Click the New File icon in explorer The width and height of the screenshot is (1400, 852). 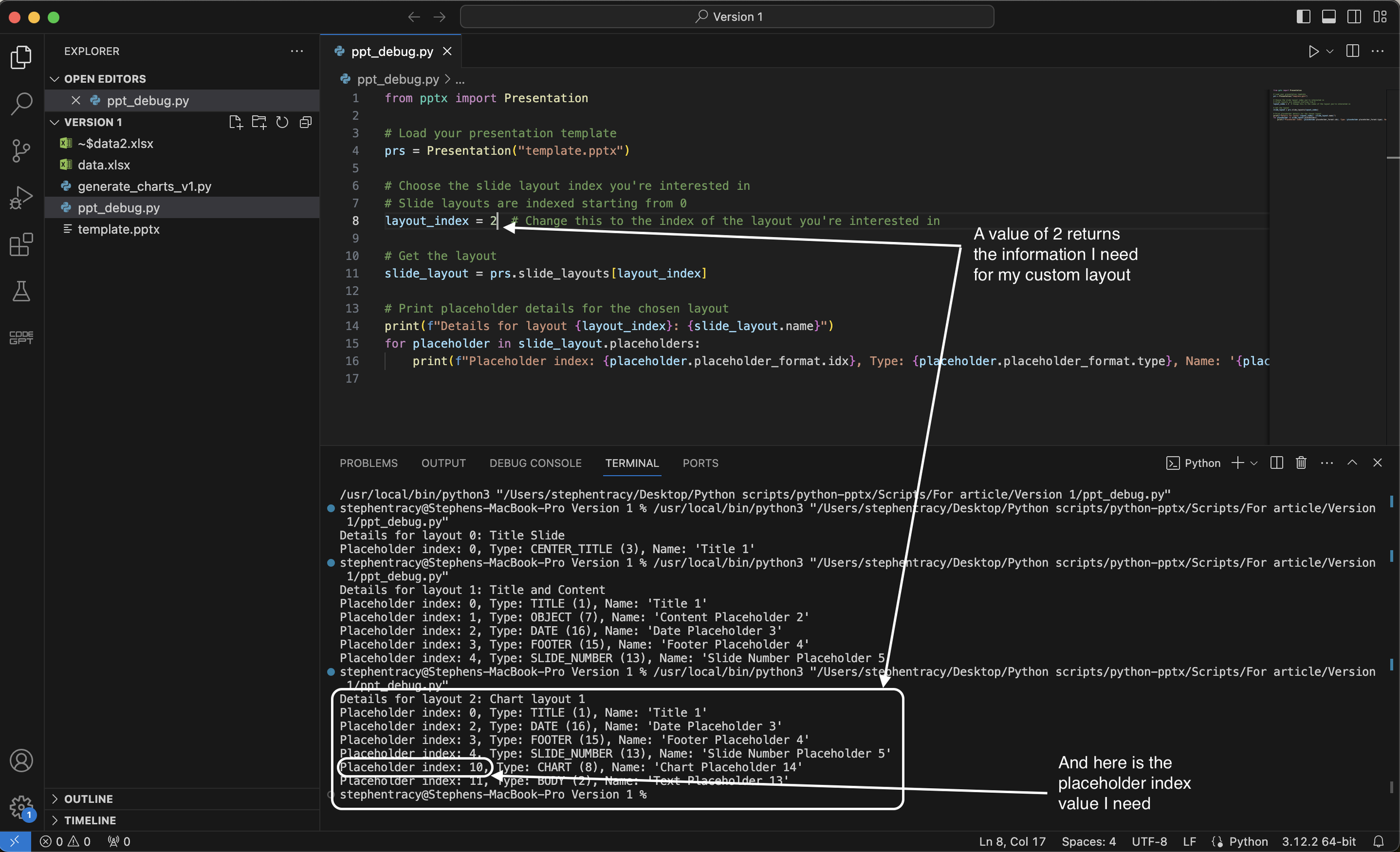(x=235, y=122)
